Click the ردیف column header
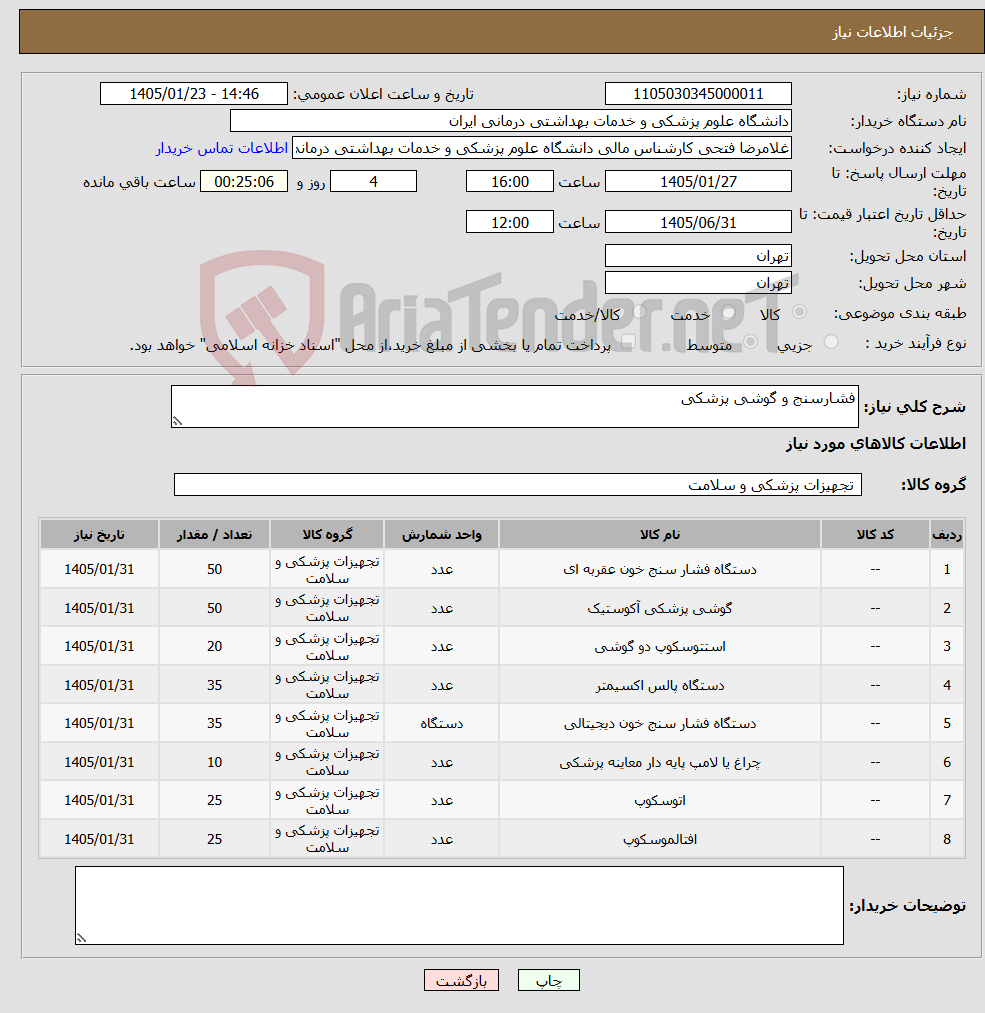 pos(947,534)
